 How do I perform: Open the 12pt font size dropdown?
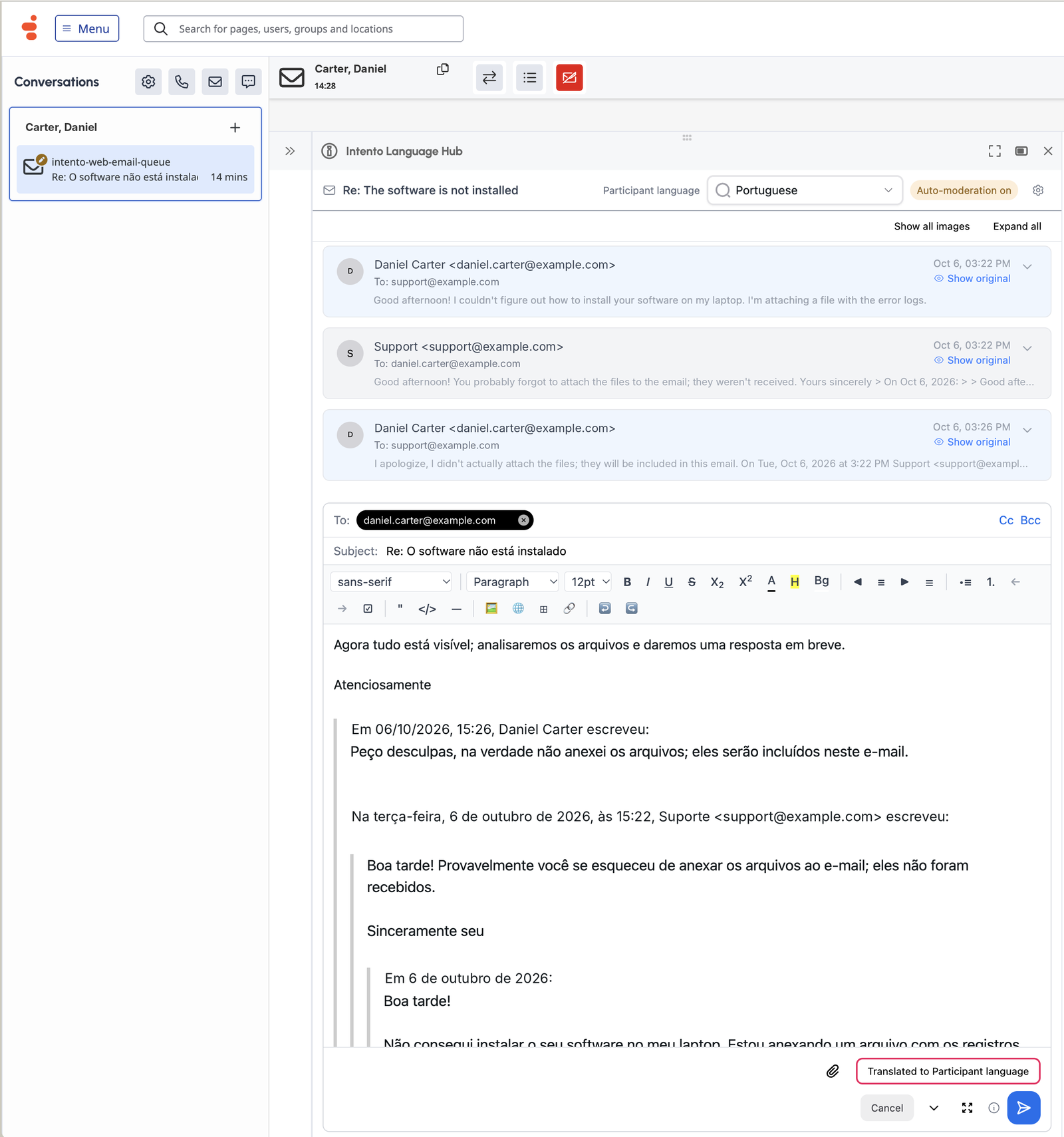588,582
